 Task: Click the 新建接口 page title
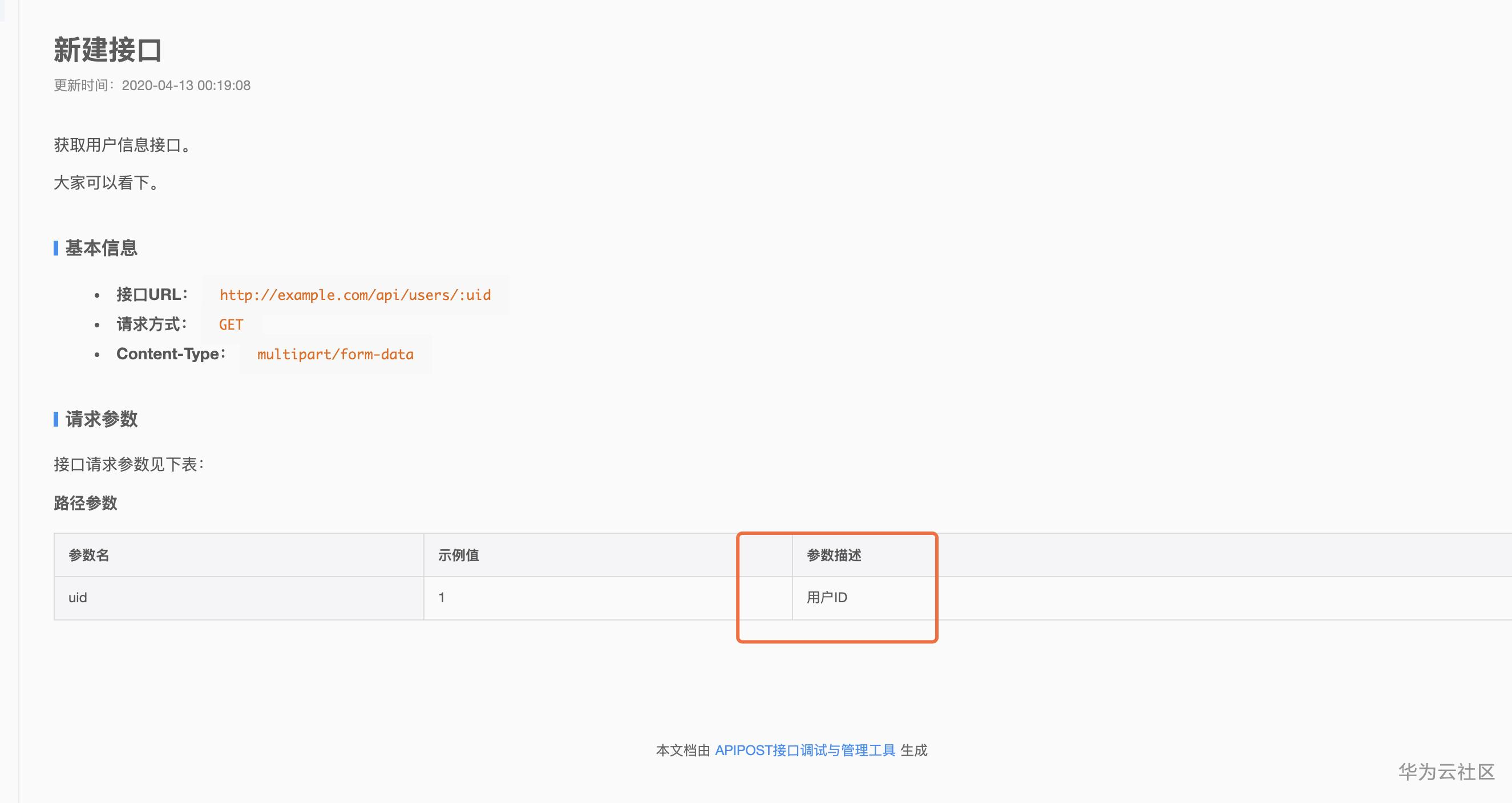tap(107, 50)
